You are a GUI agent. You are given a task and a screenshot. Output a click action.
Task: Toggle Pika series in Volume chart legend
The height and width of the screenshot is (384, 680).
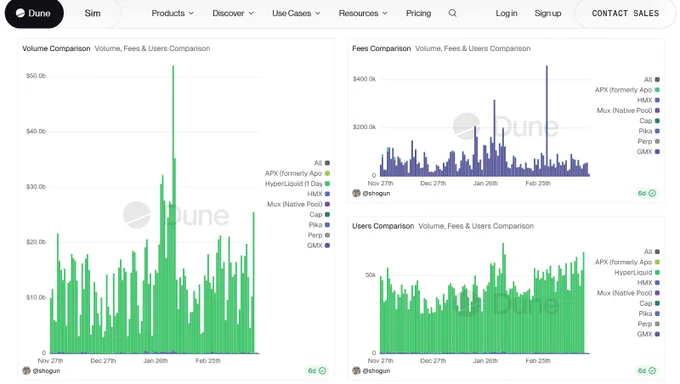tap(319, 225)
